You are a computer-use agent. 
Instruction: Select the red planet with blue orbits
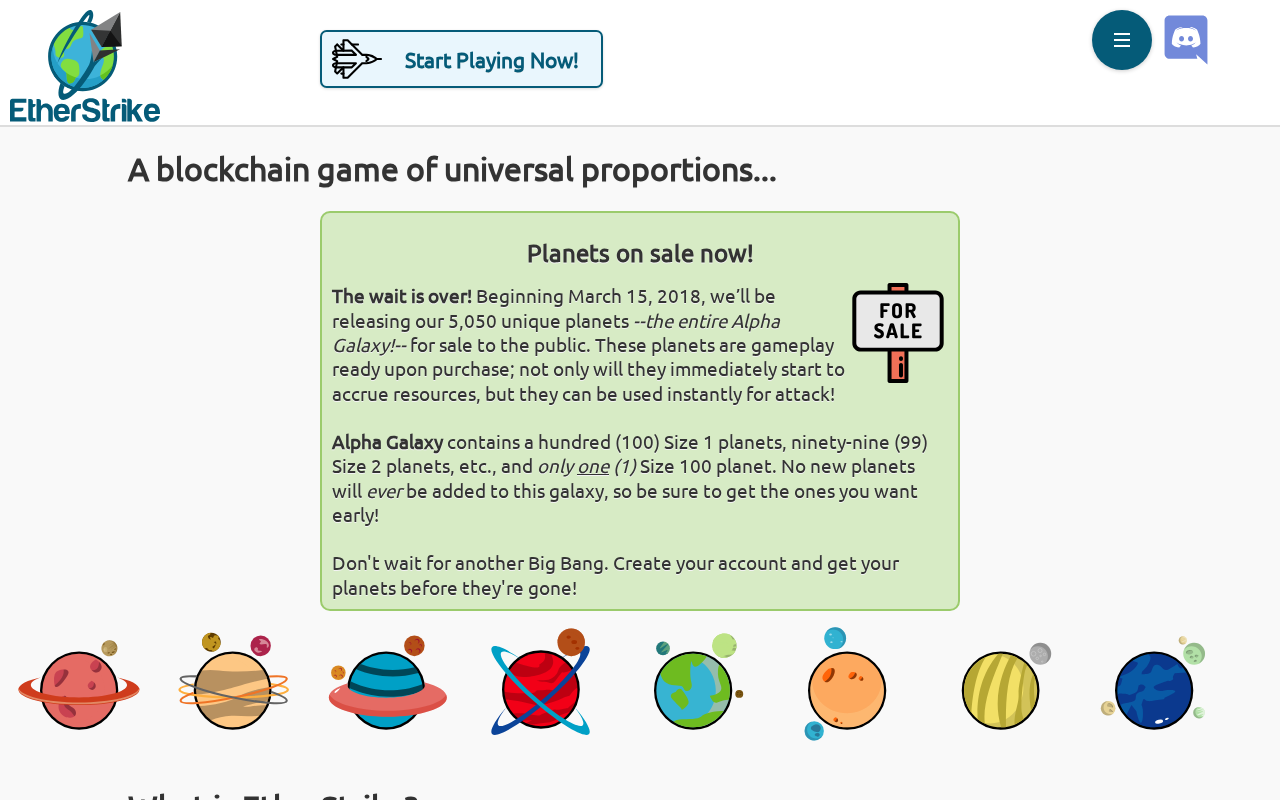point(541,682)
